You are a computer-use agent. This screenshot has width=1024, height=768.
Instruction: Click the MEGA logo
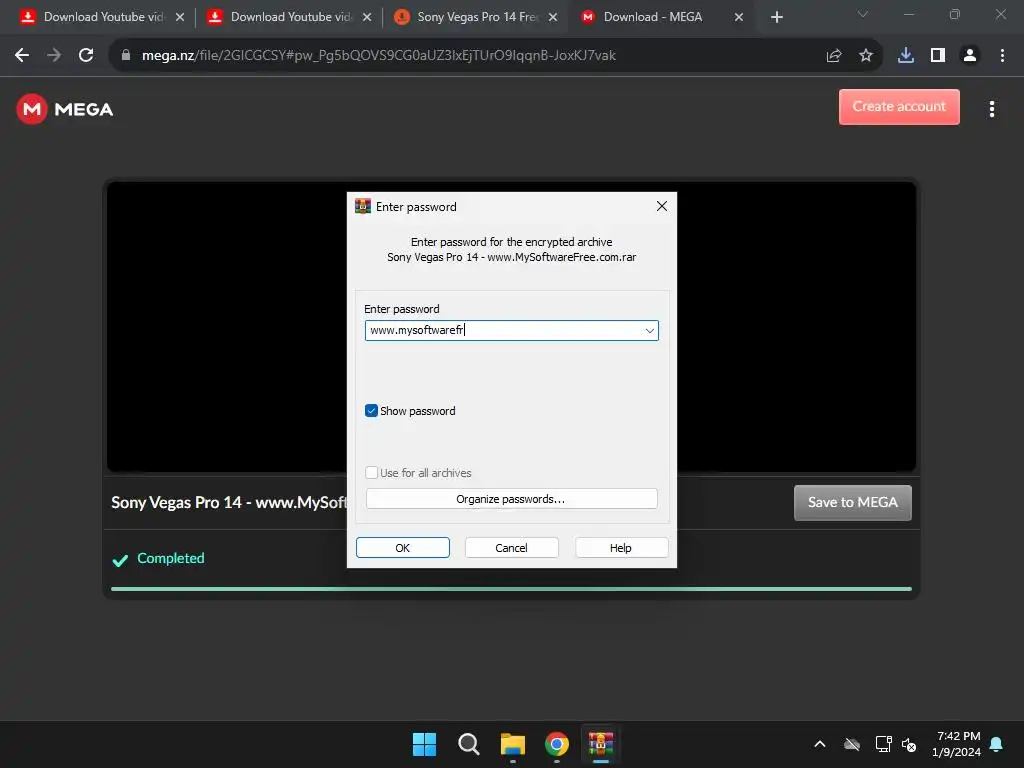(x=65, y=109)
